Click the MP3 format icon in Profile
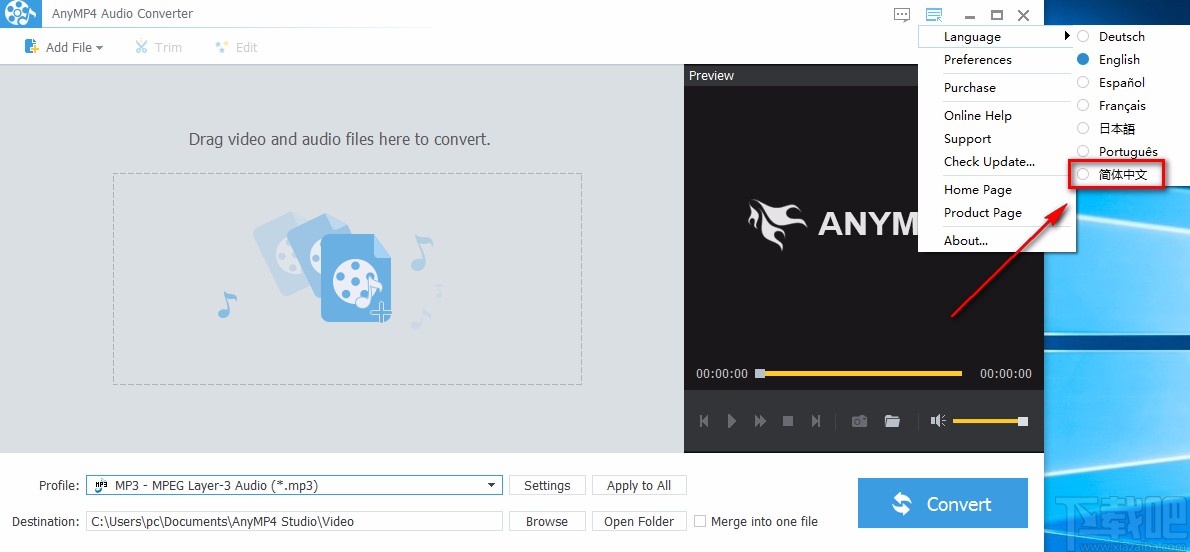The width and height of the screenshot is (1190, 552). coord(102,485)
